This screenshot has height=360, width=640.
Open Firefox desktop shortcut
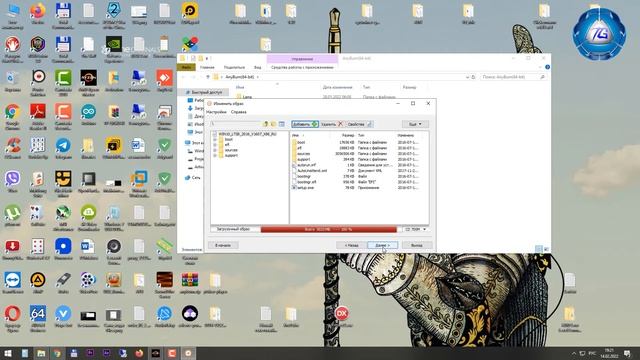pos(38,15)
